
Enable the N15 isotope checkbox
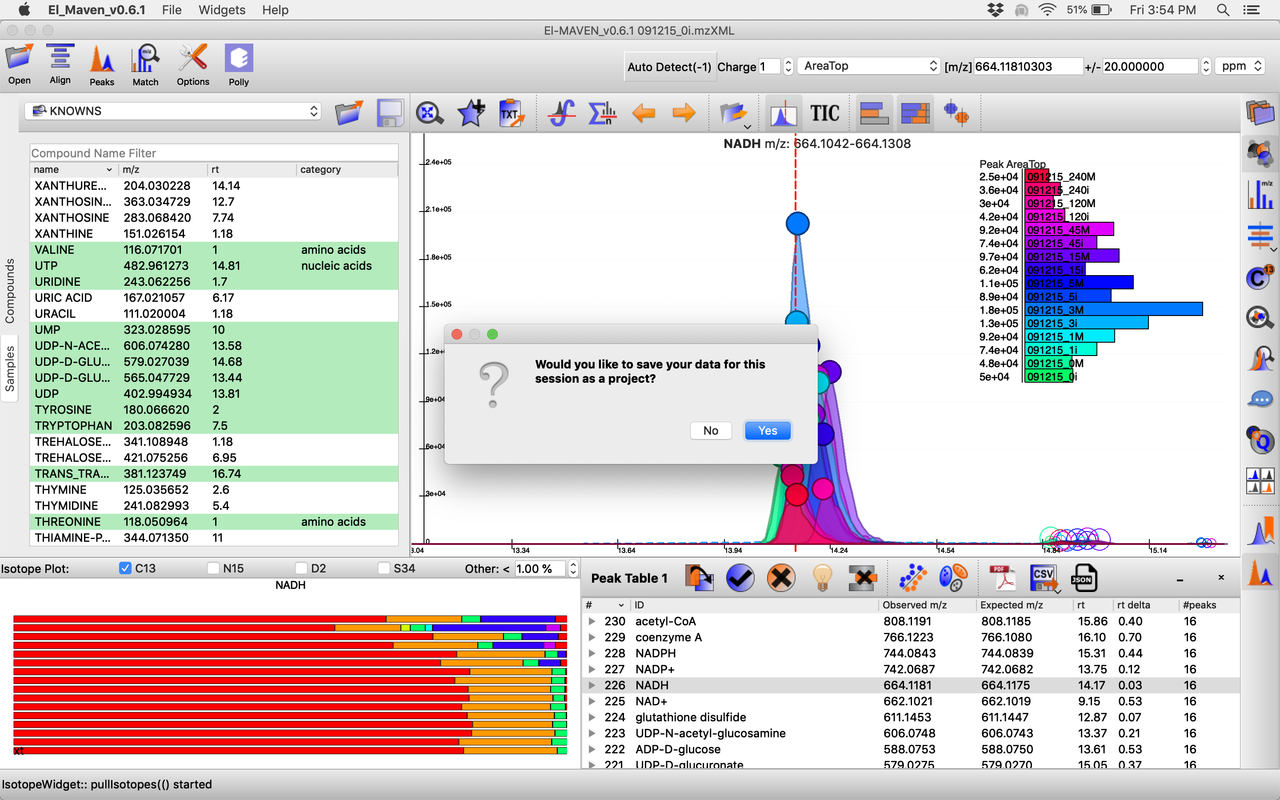213,568
